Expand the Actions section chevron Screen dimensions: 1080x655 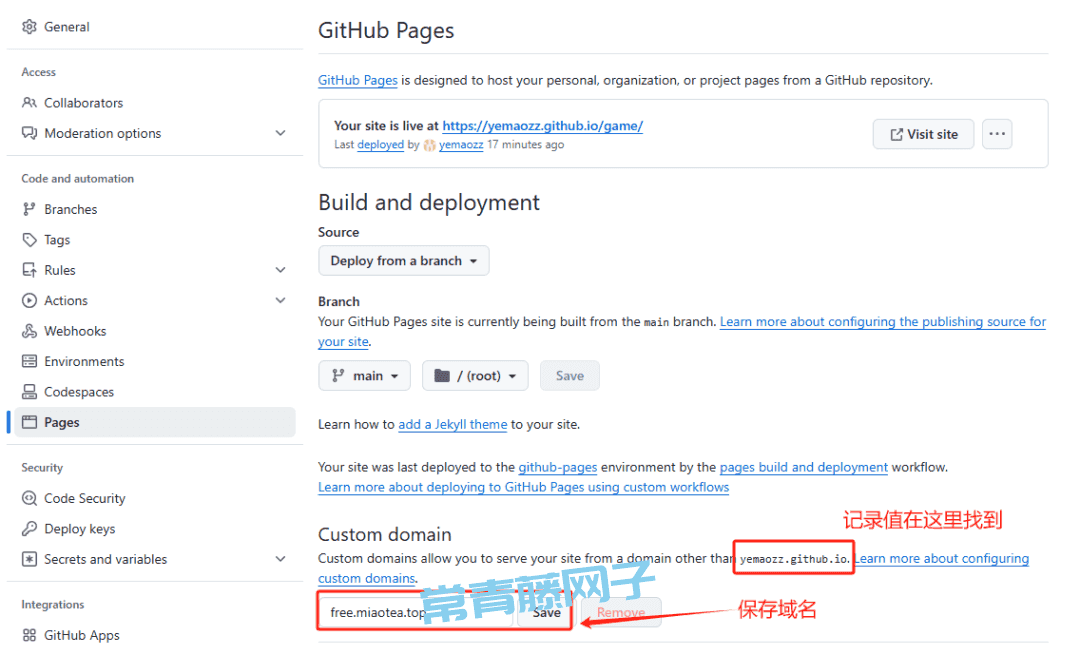click(x=280, y=300)
